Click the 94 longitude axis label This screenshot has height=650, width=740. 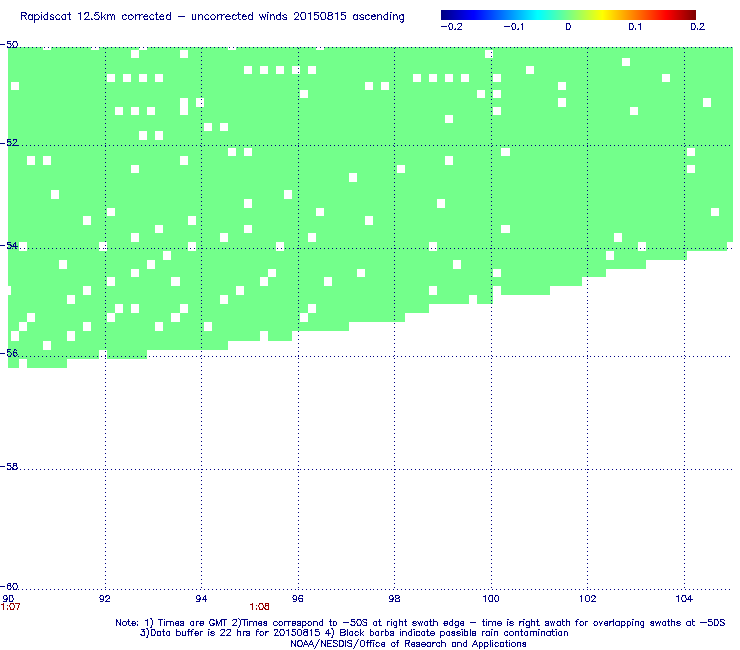[201, 599]
